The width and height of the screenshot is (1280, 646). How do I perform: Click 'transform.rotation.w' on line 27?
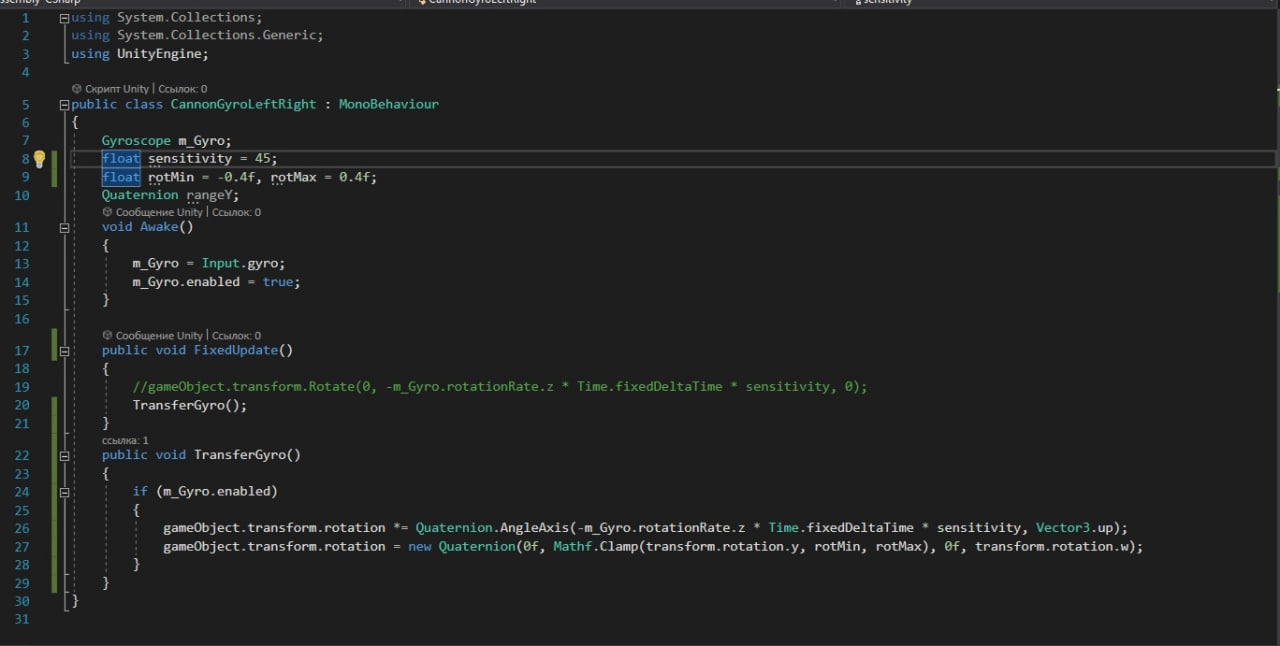pyautogui.click(x=1052, y=546)
